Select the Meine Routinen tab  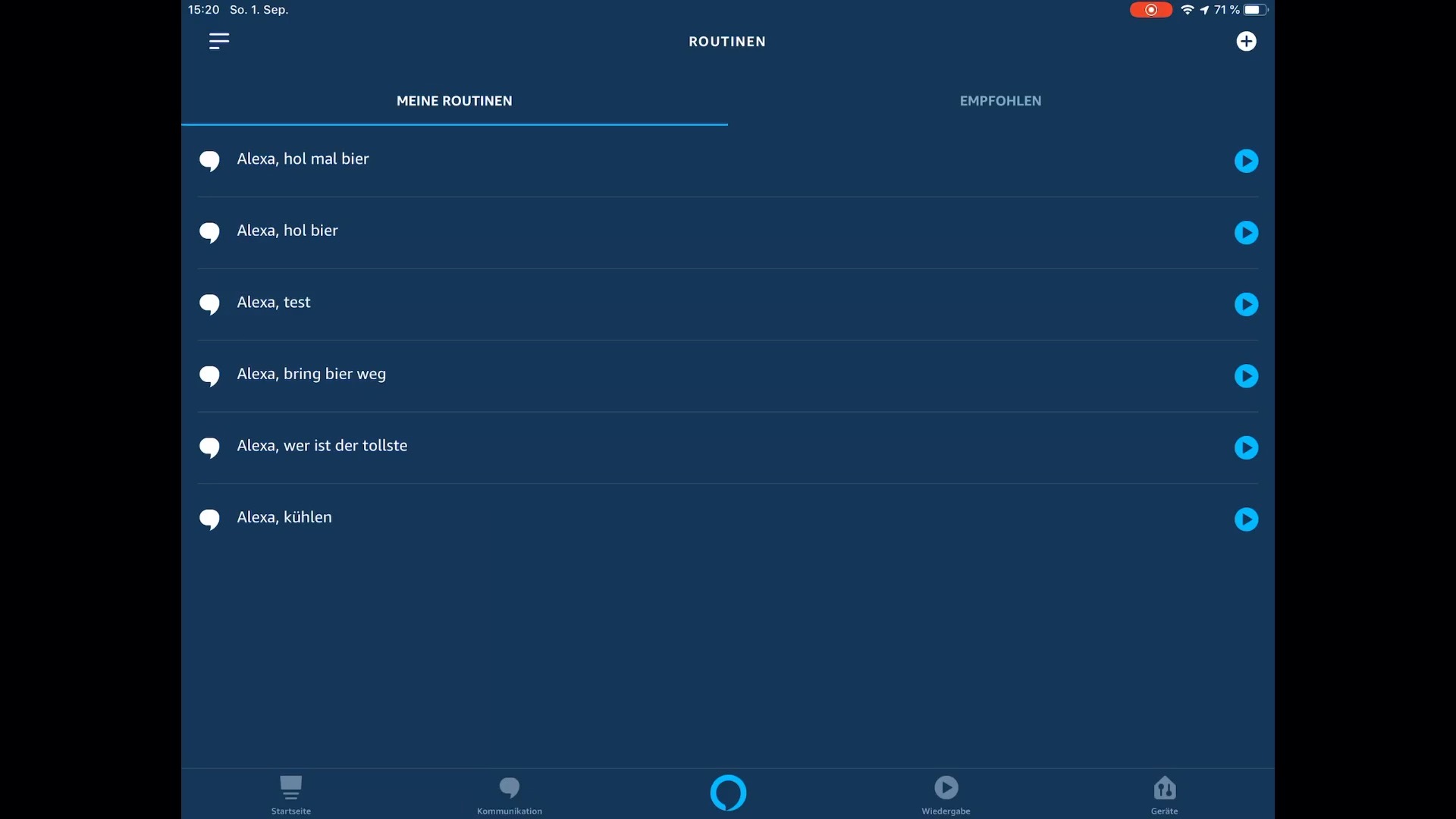454,101
